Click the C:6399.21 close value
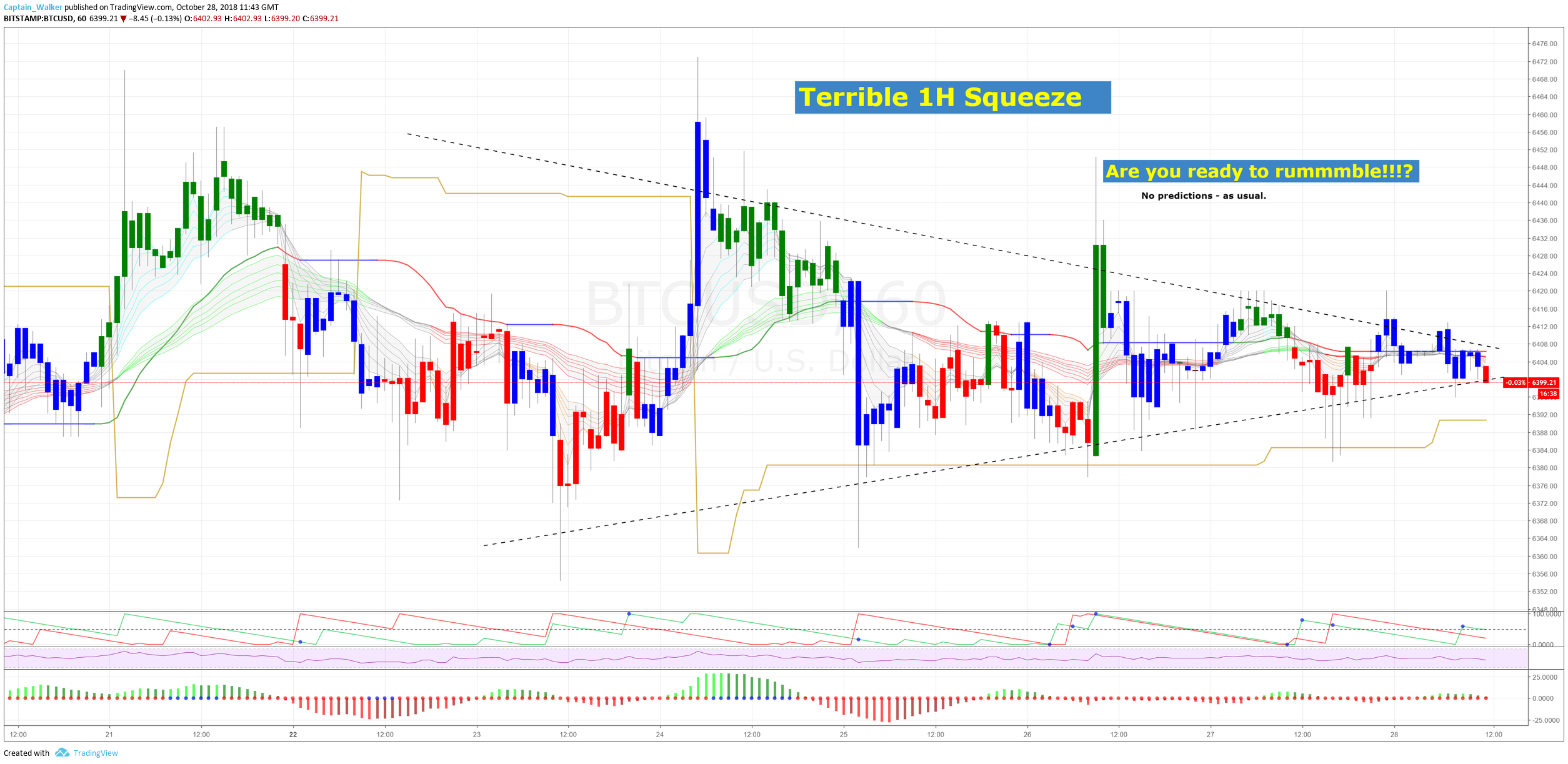Screen dimensions: 1568x764 [321, 19]
